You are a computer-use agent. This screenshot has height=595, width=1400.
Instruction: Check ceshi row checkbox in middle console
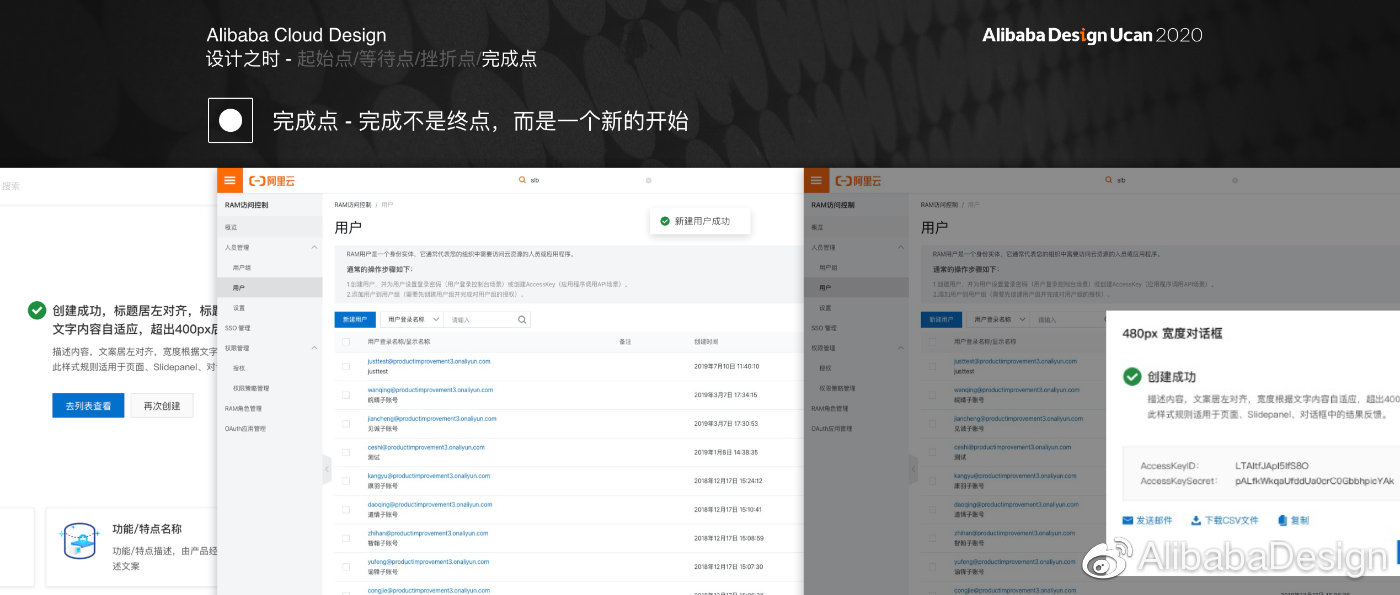(x=346, y=452)
